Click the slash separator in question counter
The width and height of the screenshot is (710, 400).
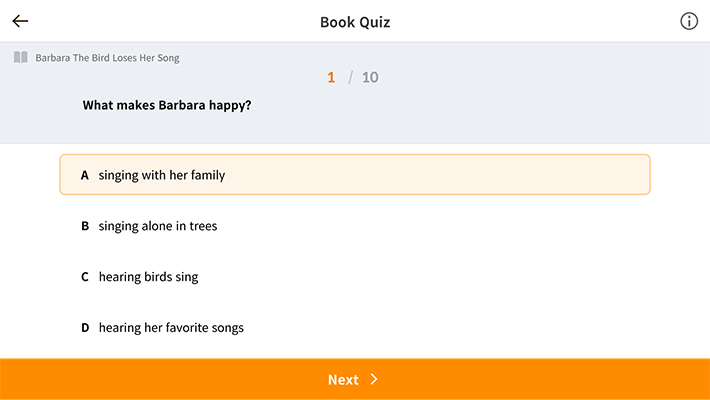[350, 77]
